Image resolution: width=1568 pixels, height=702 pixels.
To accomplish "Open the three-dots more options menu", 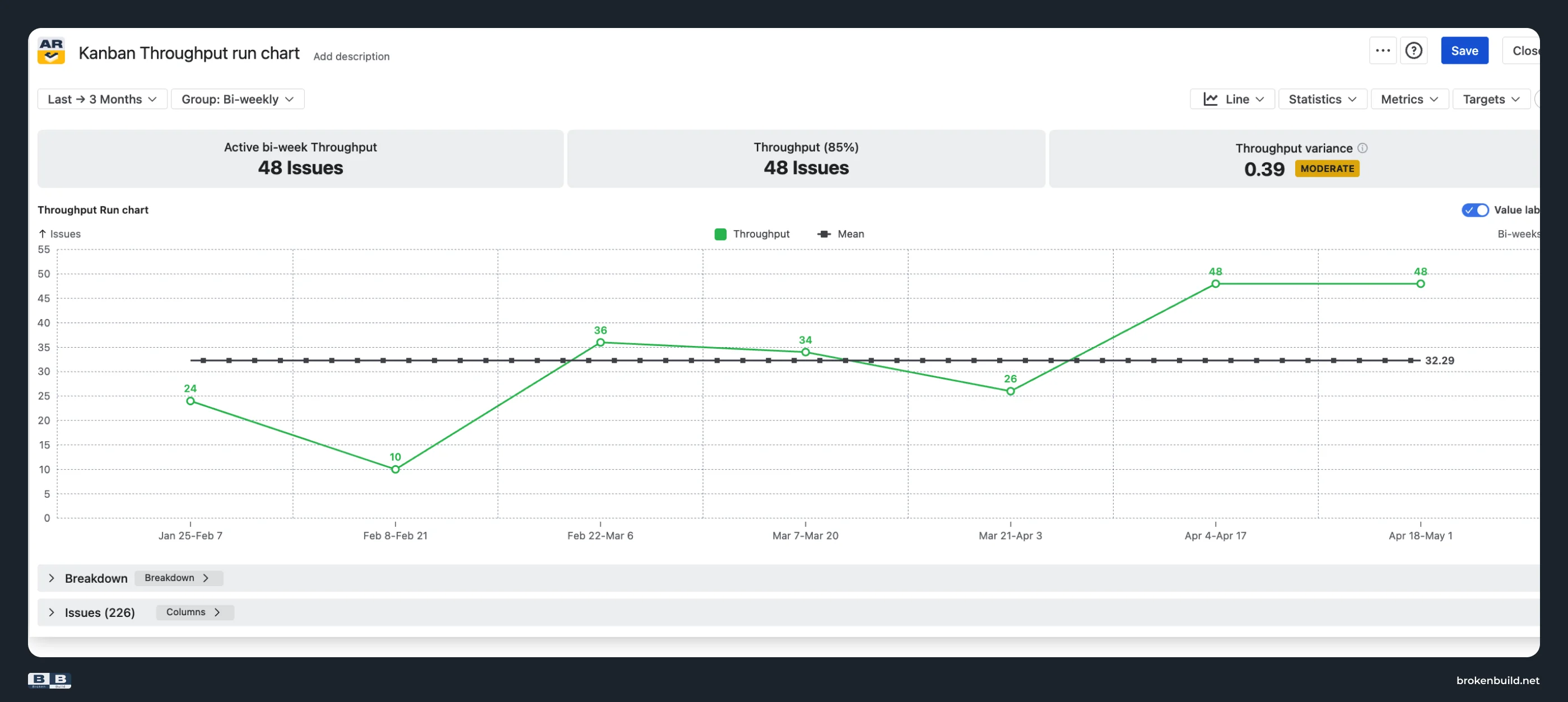I will [x=1383, y=50].
